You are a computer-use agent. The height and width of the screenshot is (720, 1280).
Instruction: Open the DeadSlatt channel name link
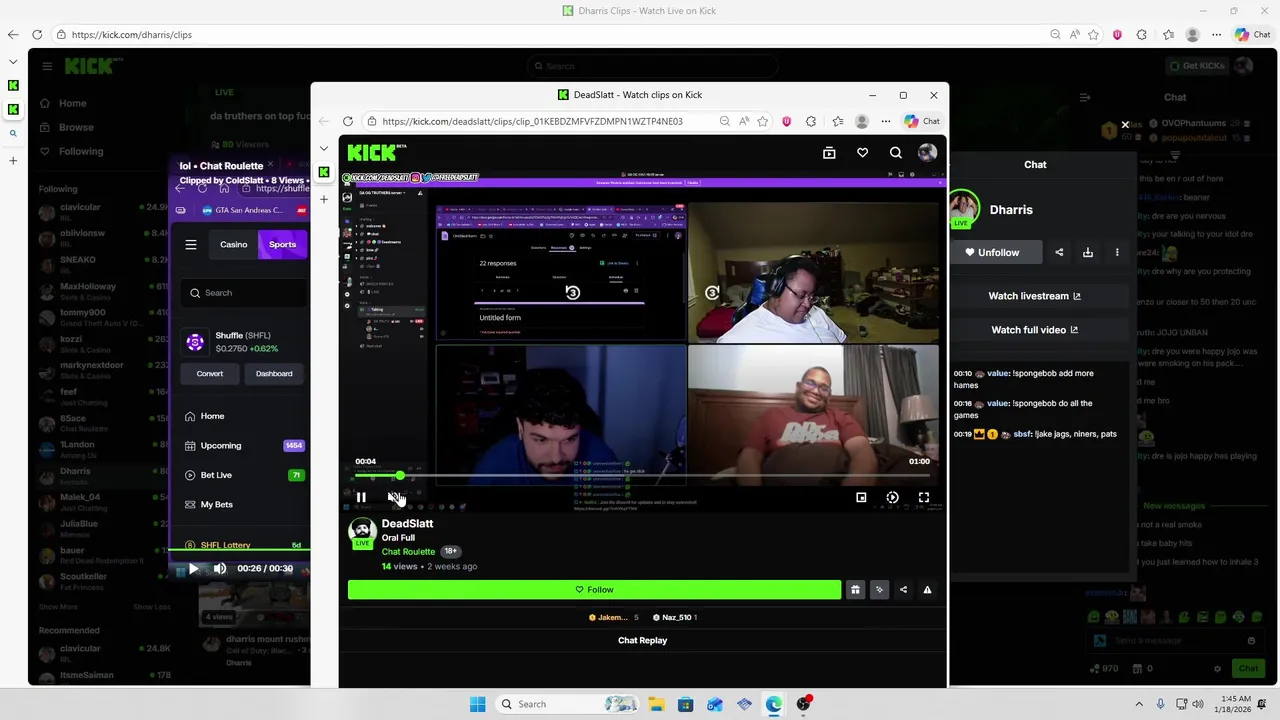[x=407, y=523]
